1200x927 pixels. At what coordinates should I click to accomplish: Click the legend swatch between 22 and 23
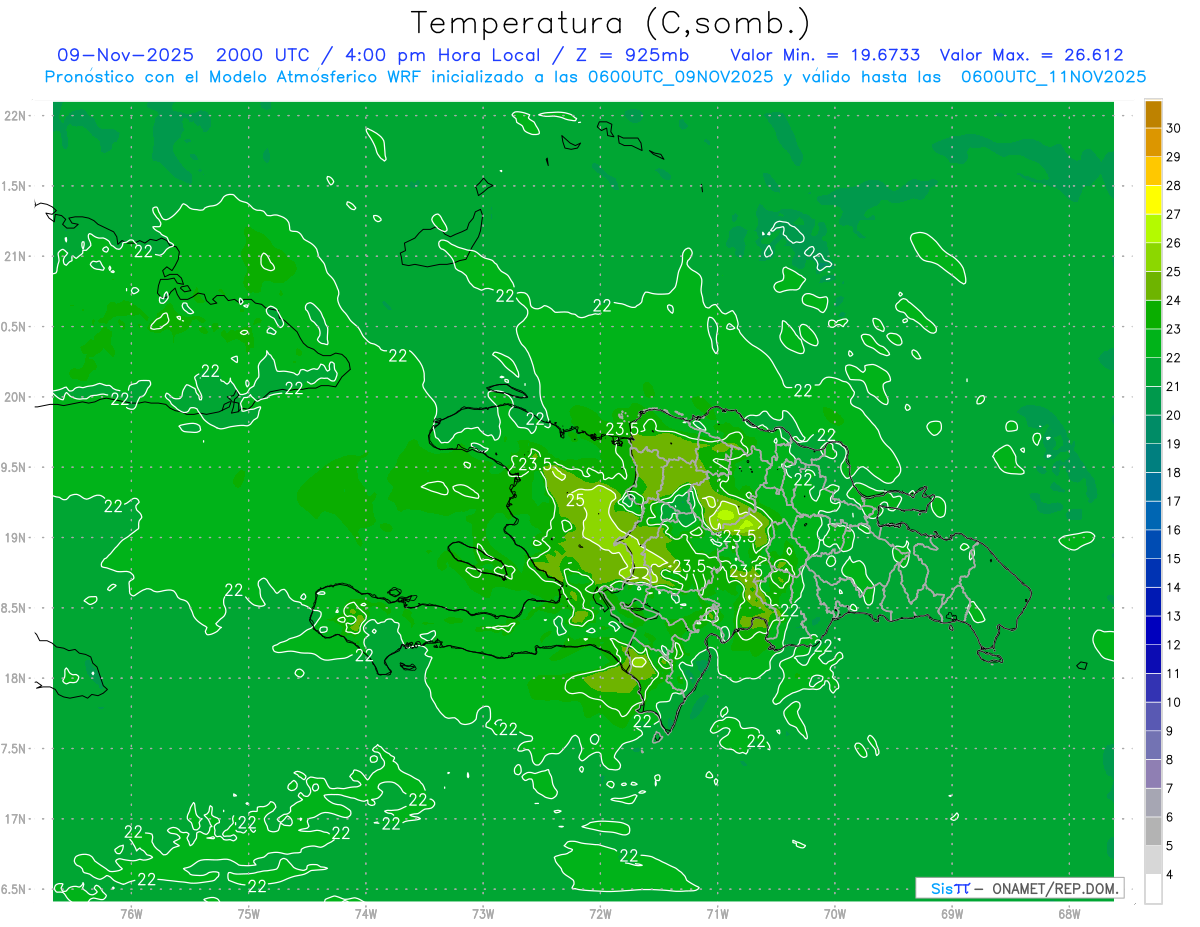point(1153,343)
